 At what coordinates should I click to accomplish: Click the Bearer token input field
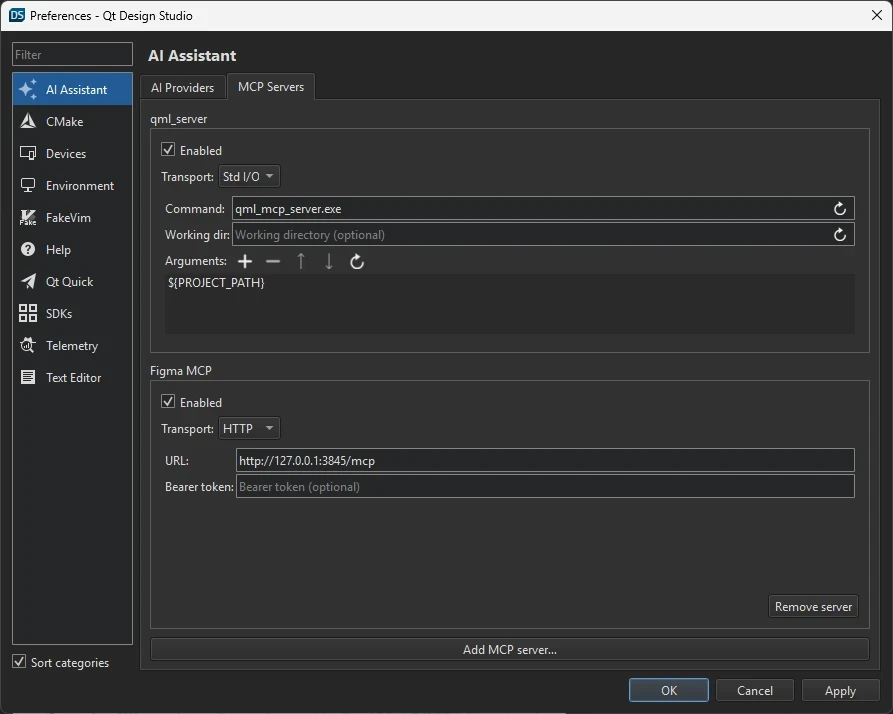(545, 486)
